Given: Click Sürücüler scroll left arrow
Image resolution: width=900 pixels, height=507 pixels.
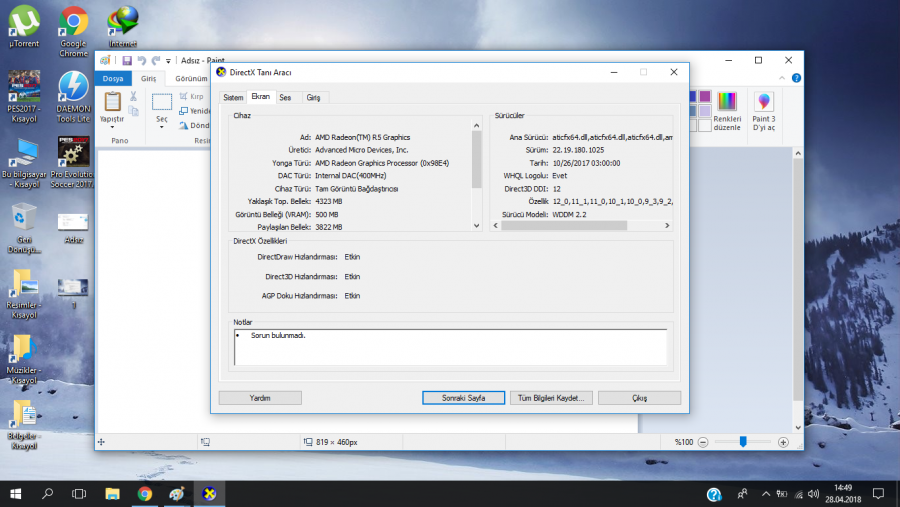Looking at the screenshot, I should tap(496, 226).
